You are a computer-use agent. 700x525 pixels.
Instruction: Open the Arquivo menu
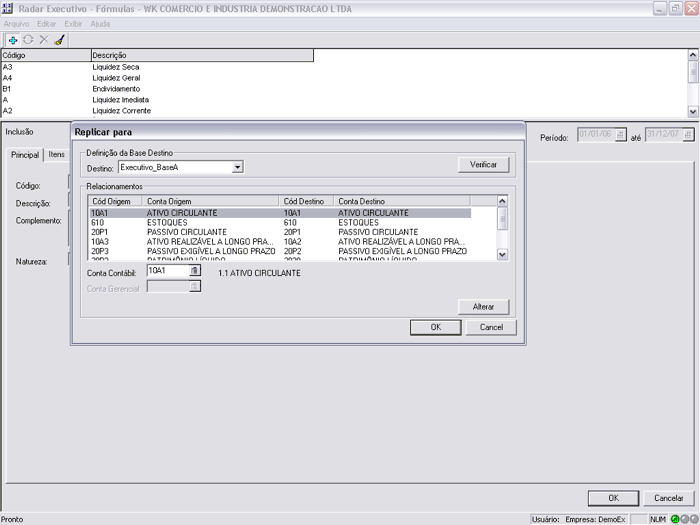(16, 23)
